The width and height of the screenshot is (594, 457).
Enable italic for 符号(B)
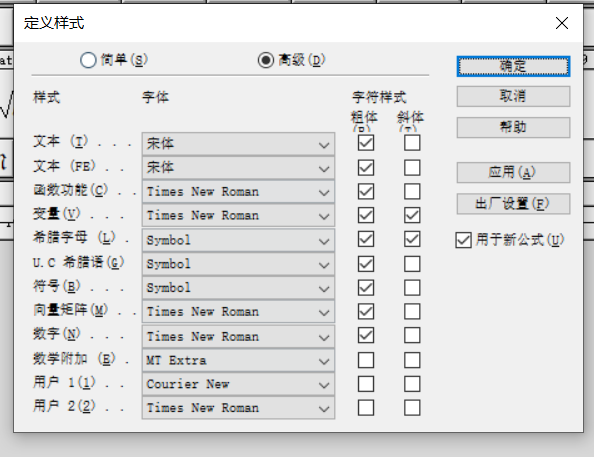[x=412, y=288]
